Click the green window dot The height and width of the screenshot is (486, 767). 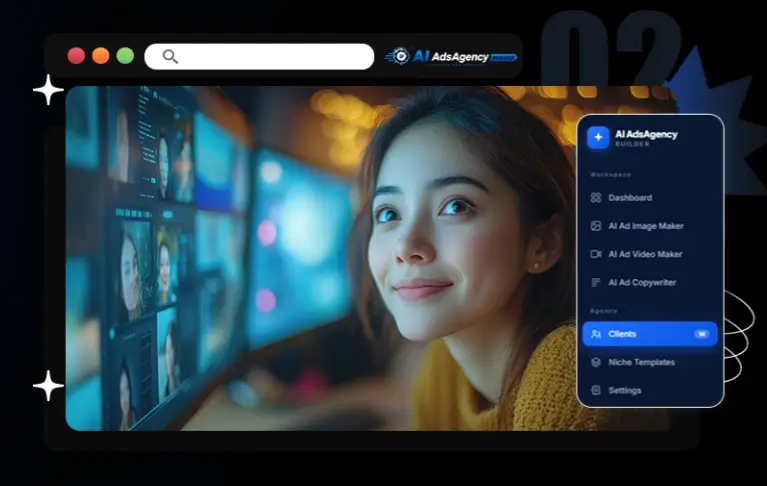125,56
